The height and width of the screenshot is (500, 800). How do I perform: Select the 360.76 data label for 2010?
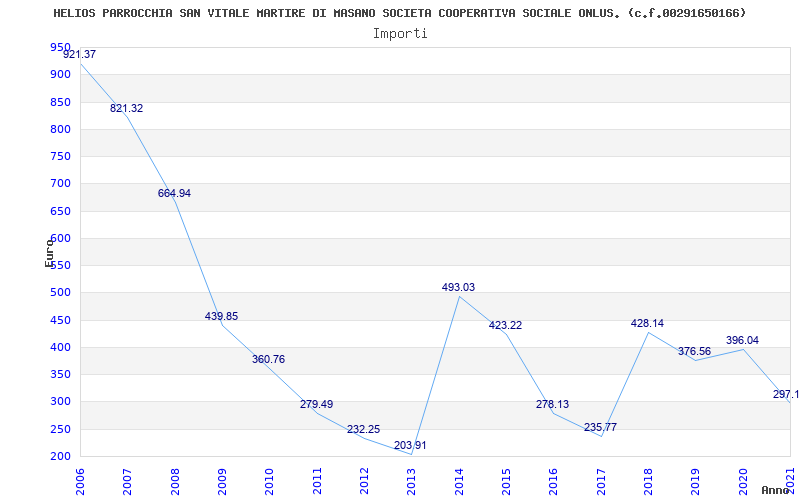(x=268, y=359)
